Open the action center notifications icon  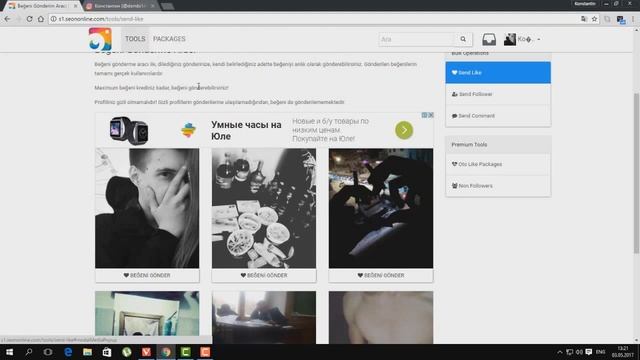coord(589,352)
